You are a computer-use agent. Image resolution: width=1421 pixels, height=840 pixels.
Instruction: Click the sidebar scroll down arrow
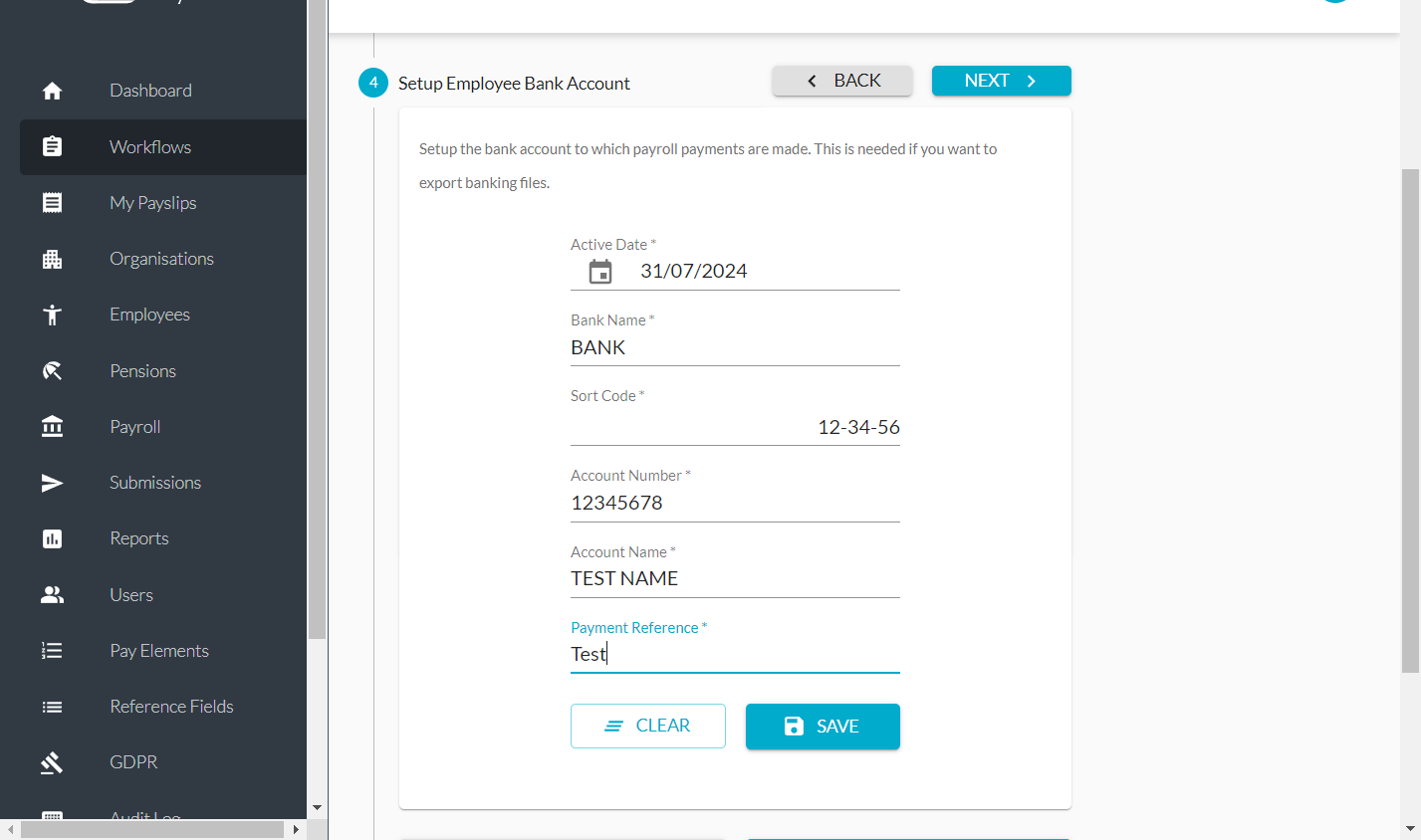click(317, 808)
